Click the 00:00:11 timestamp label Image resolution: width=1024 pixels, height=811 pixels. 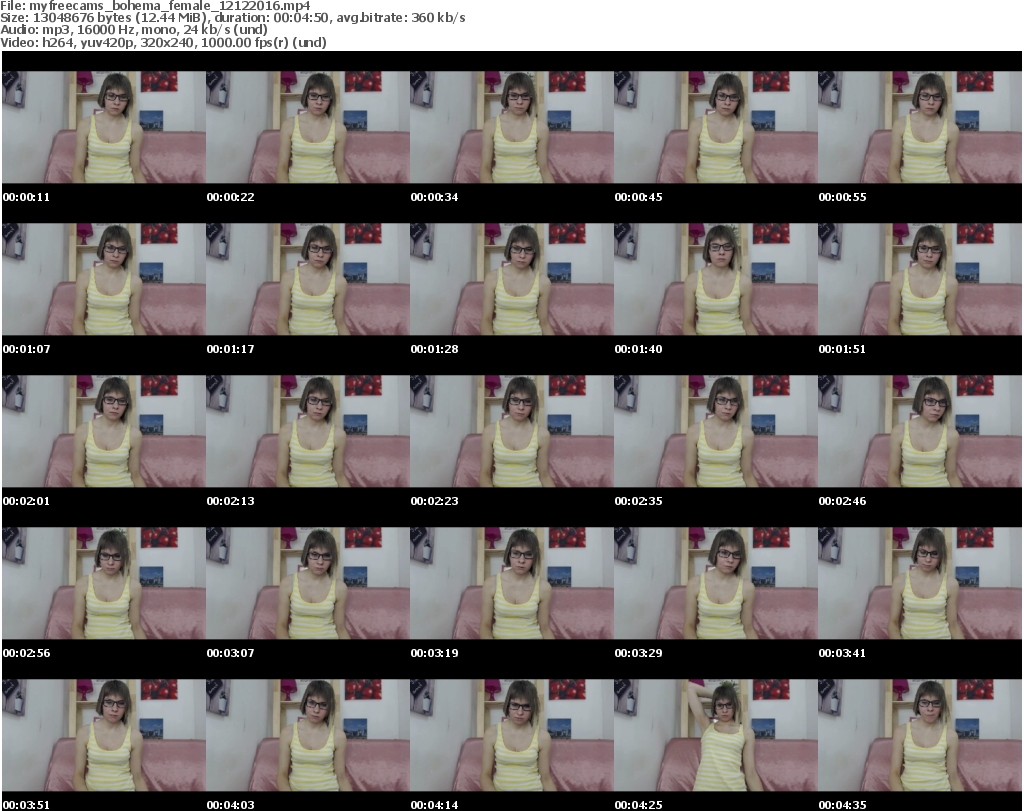pyautogui.click(x=26, y=197)
